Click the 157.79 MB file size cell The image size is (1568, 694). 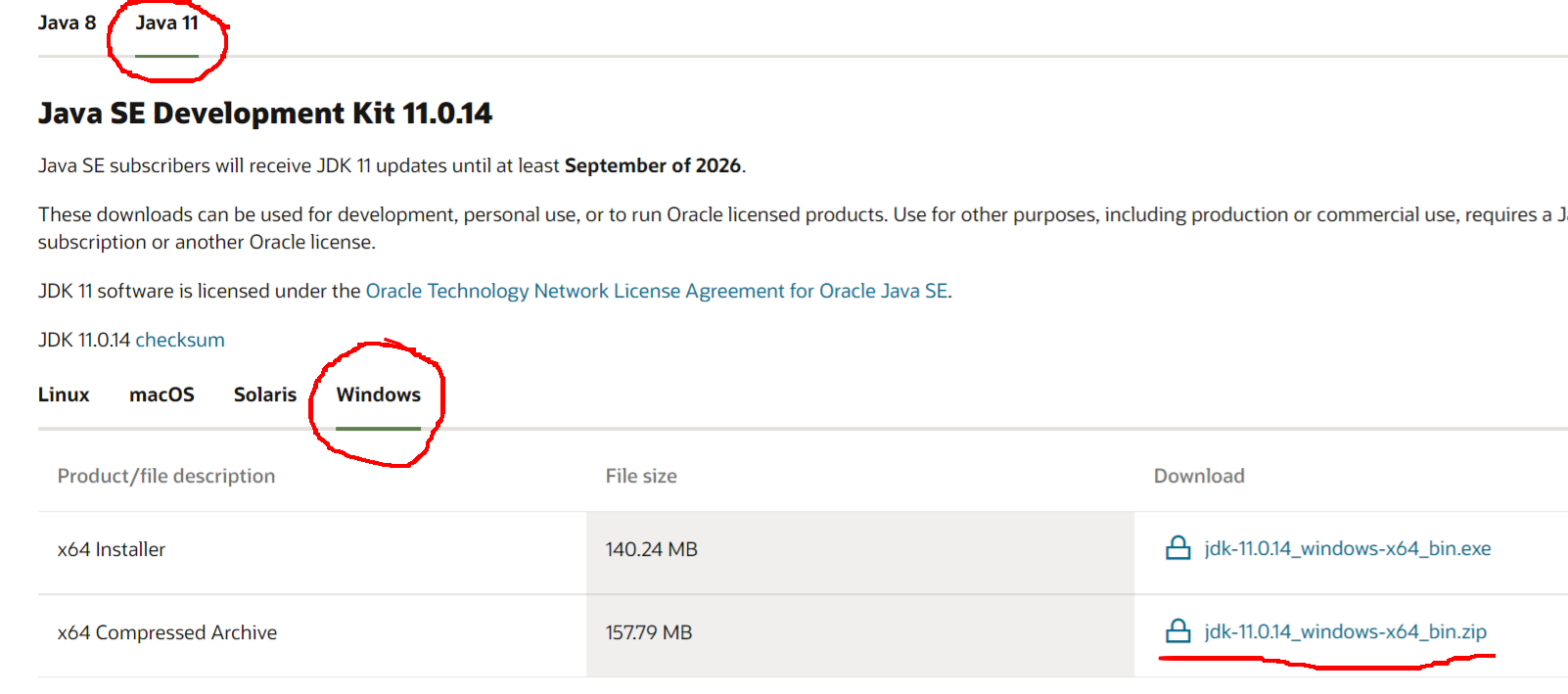[648, 632]
